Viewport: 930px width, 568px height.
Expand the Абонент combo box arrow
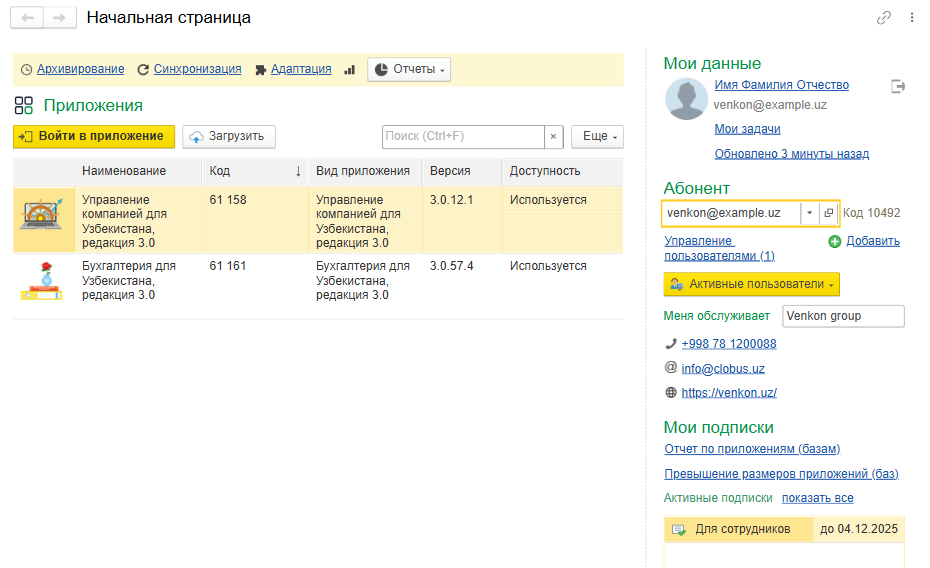click(x=809, y=213)
